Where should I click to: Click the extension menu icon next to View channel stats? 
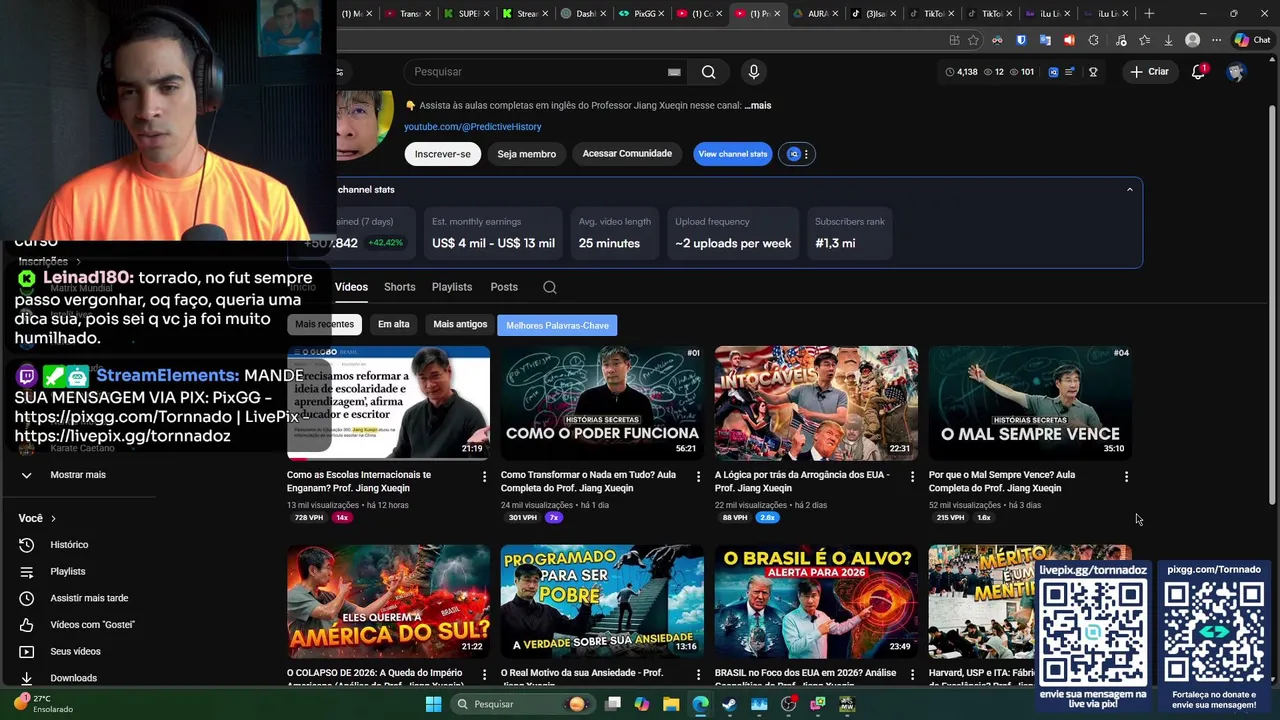(x=798, y=154)
